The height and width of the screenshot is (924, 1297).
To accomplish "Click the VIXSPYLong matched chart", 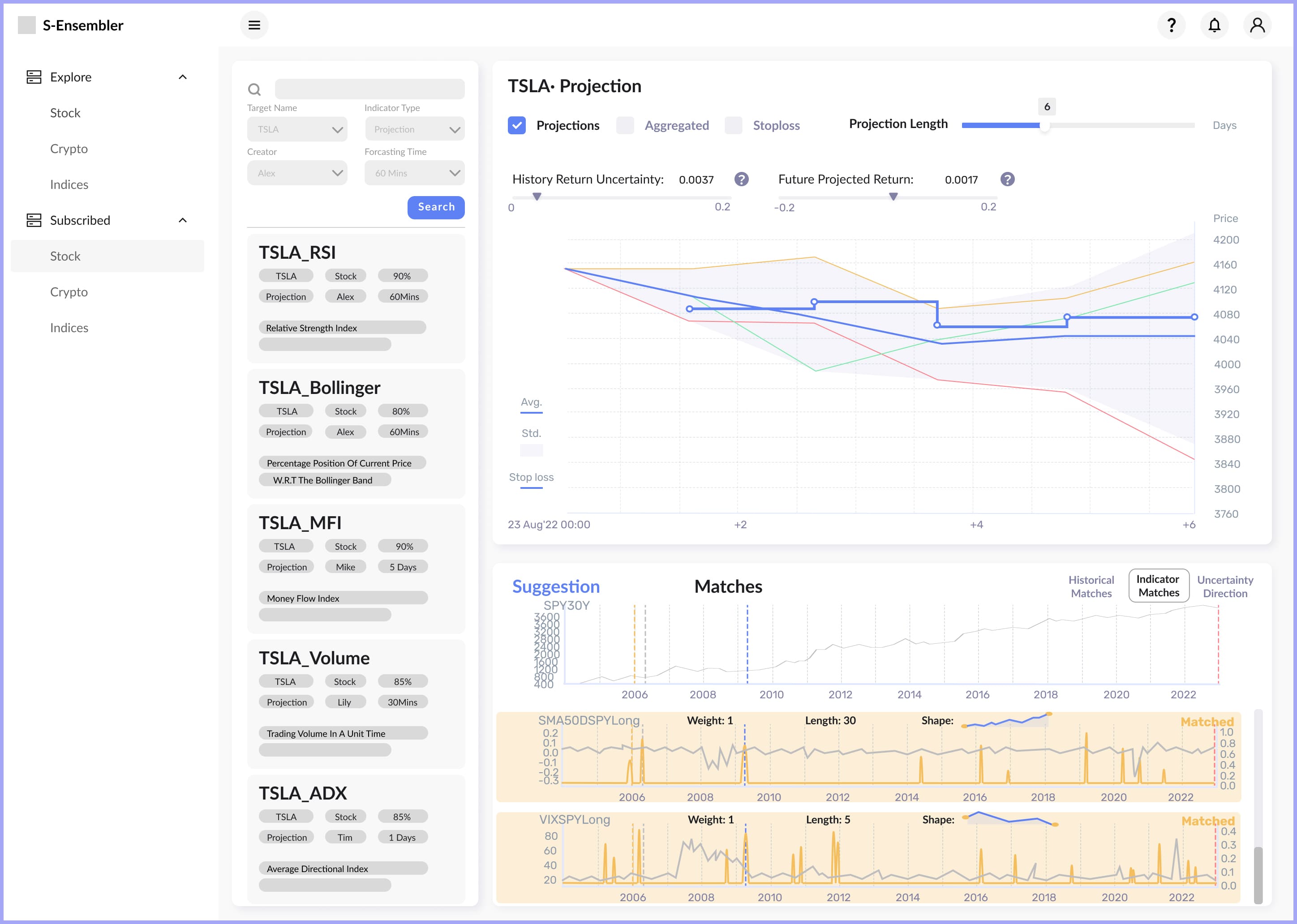I will point(868,857).
